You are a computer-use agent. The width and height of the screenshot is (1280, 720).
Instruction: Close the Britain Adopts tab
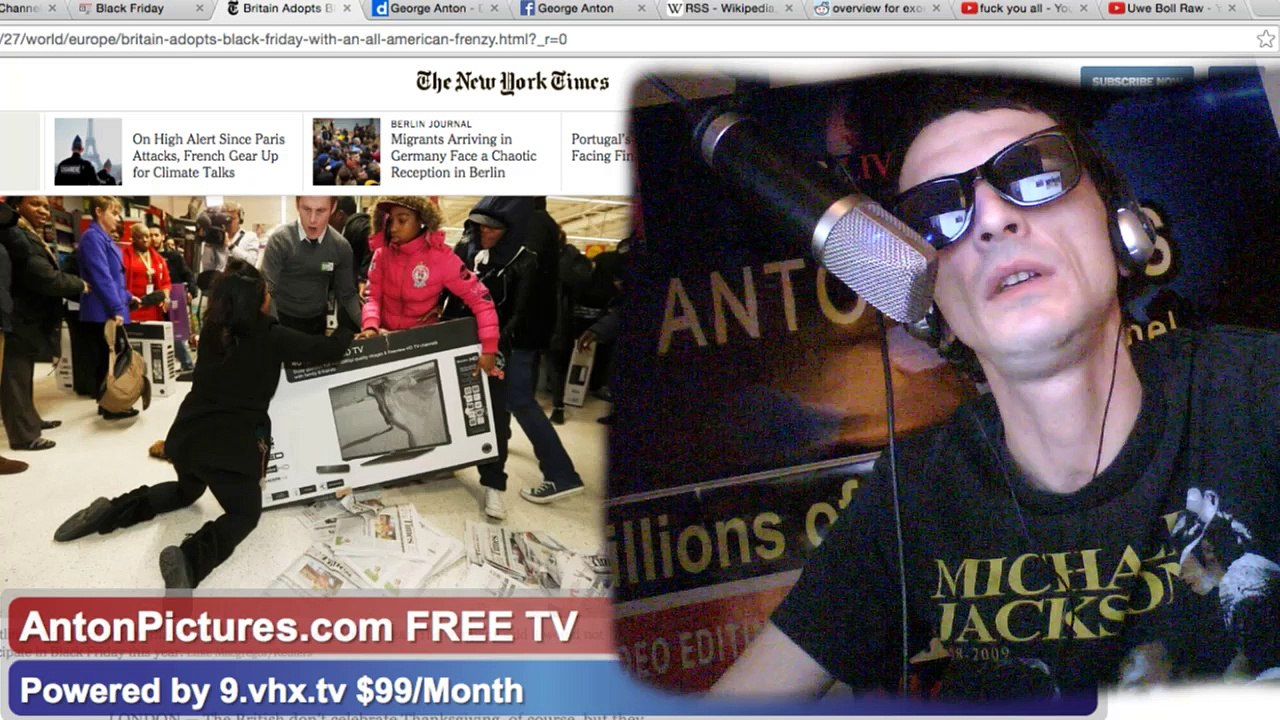click(x=346, y=9)
